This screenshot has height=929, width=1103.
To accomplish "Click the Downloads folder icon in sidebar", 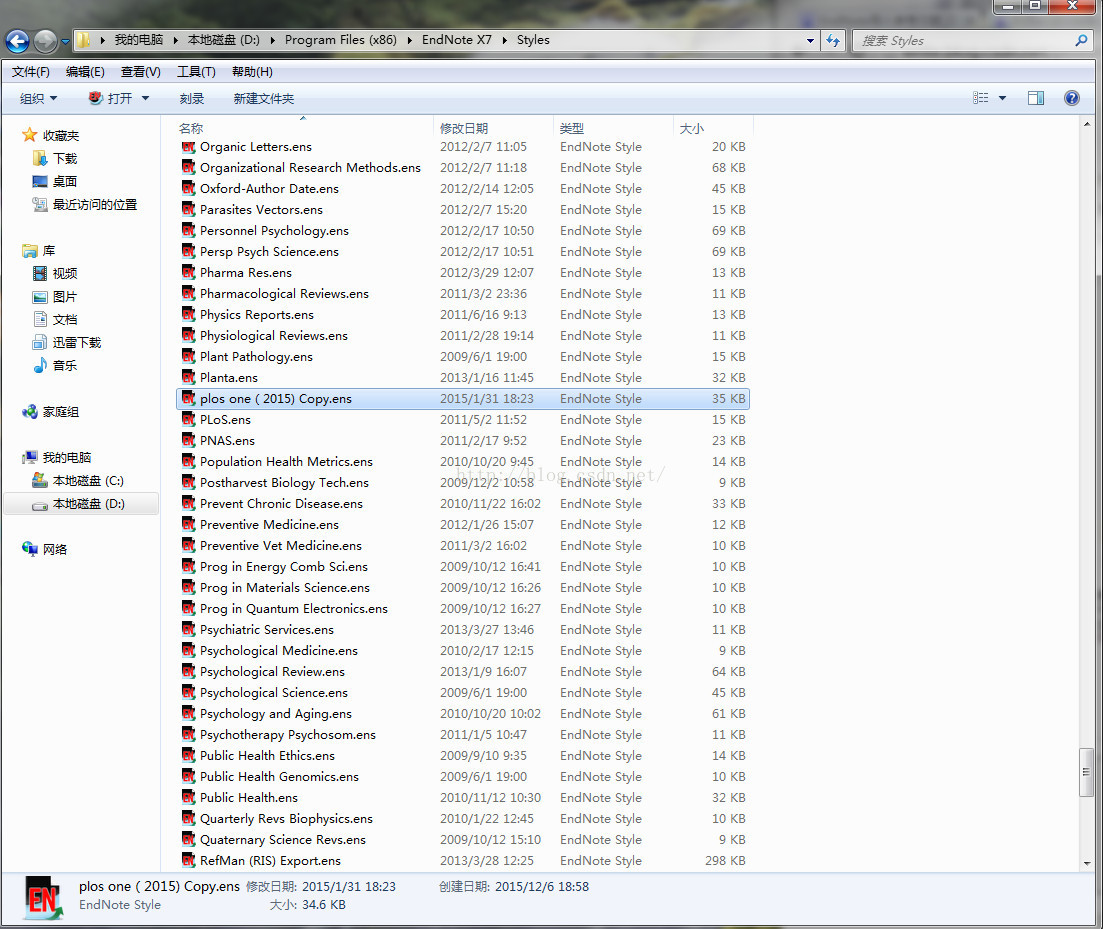I will [x=40, y=158].
